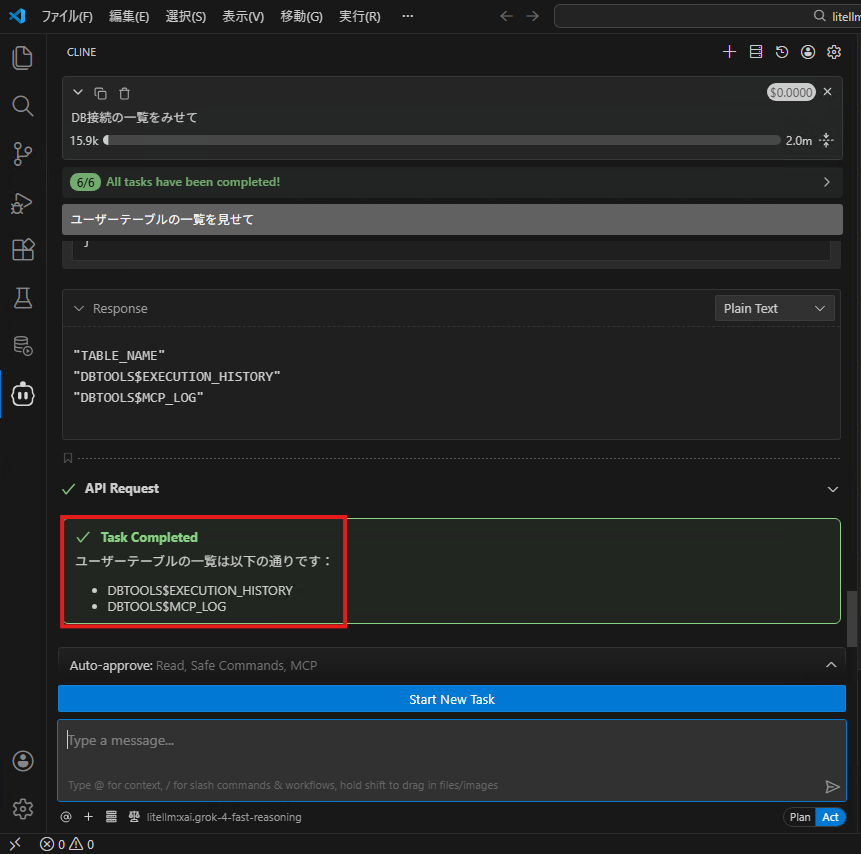
Task: Condense context window with compact icon
Action: tap(826, 141)
